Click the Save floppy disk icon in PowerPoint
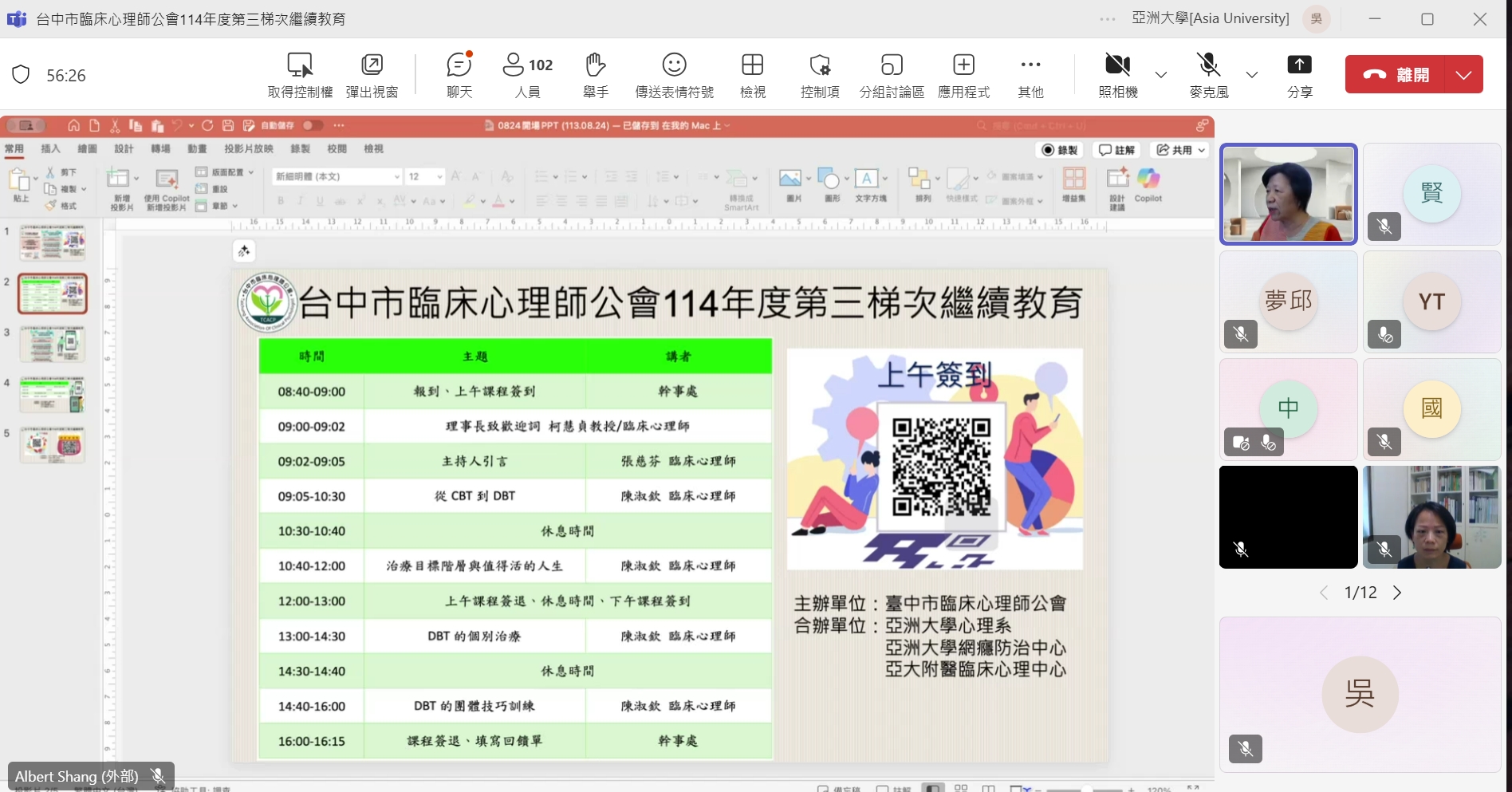 click(228, 125)
